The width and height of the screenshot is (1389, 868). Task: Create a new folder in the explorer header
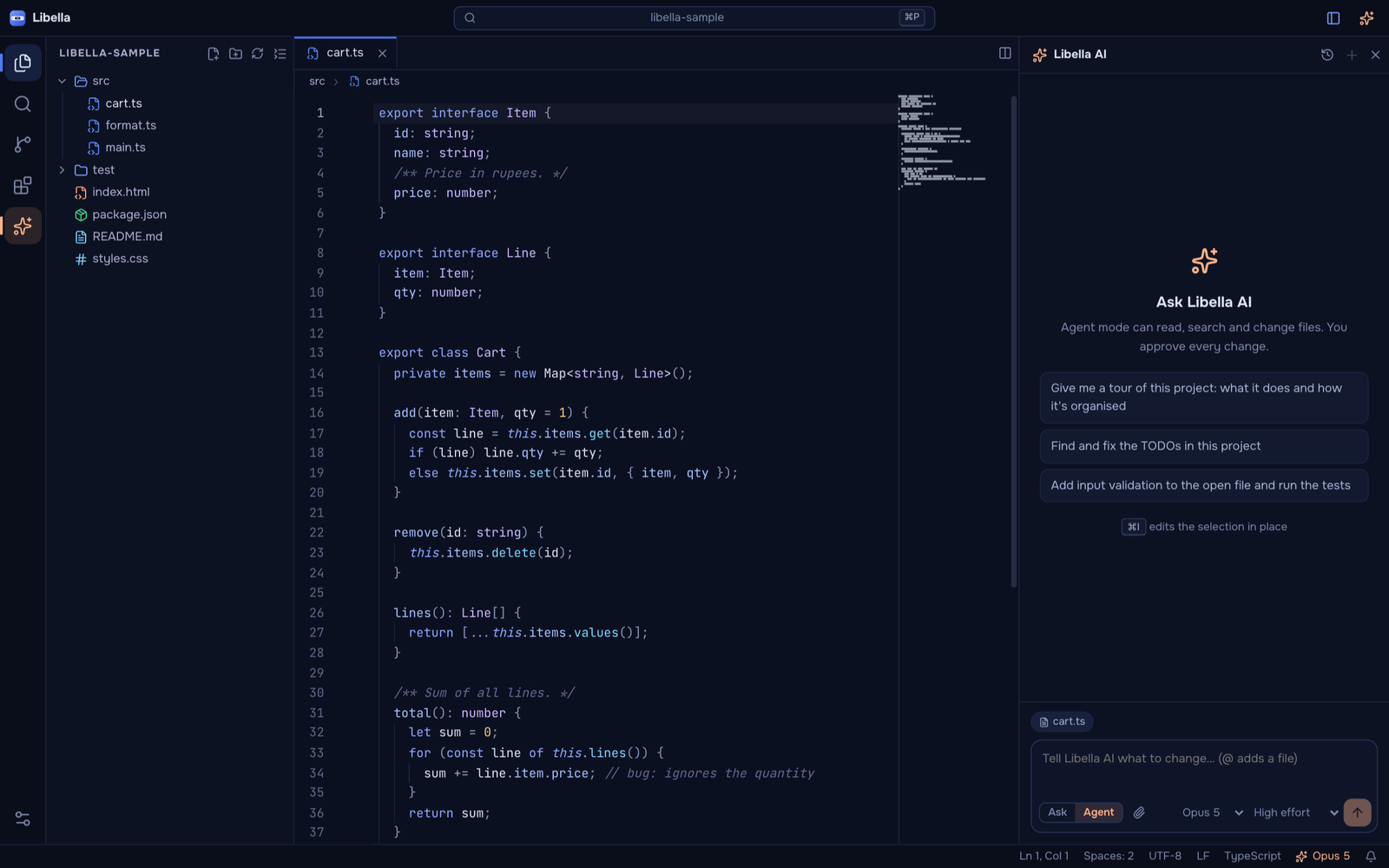(235, 54)
